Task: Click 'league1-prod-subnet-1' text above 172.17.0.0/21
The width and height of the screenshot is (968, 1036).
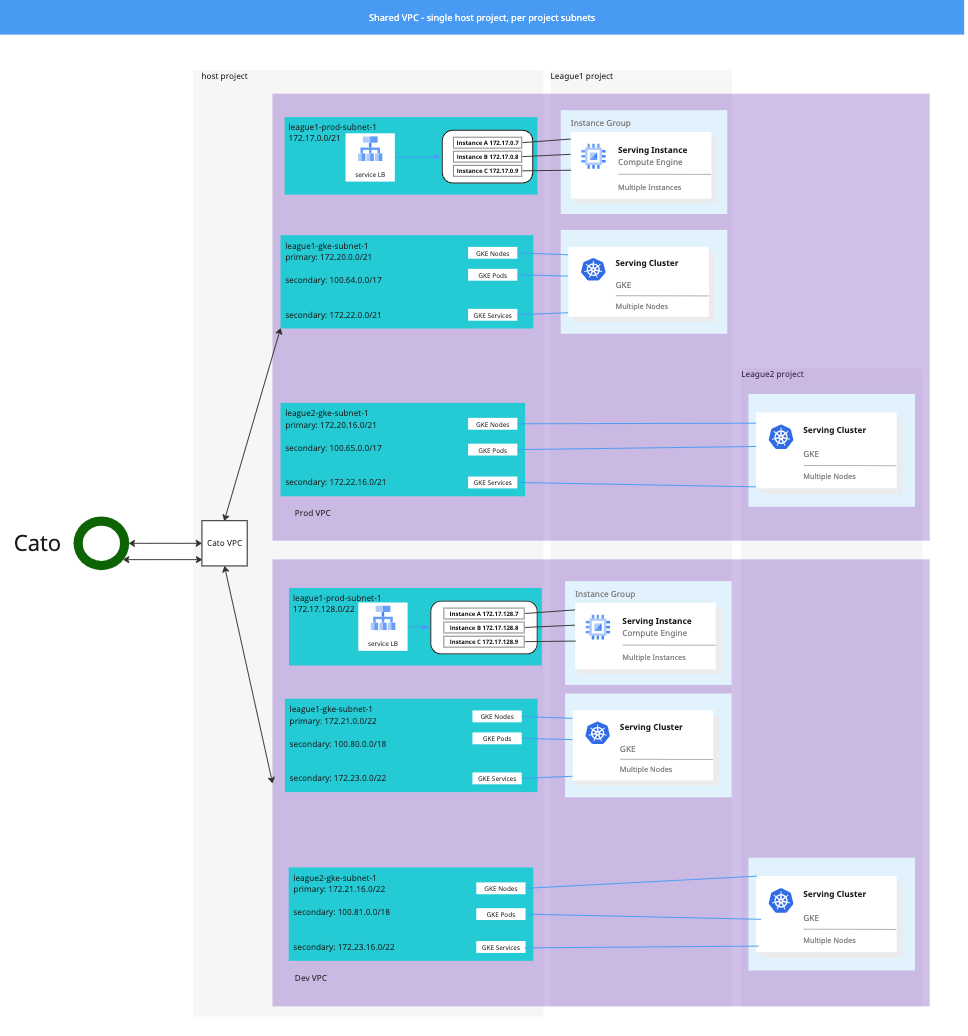Action: 334,128
